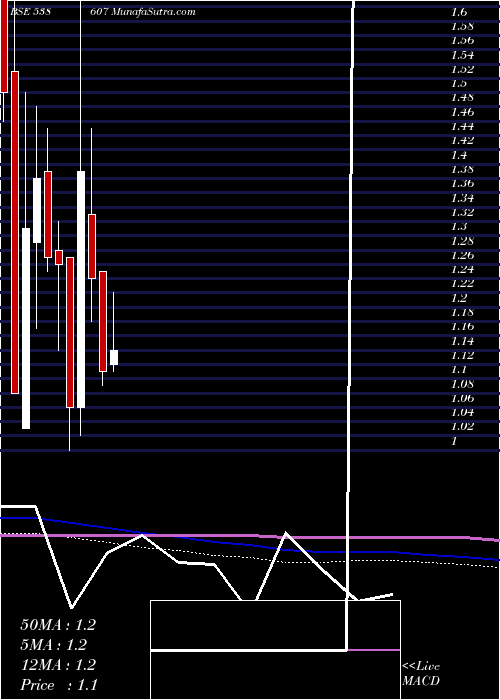The width and height of the screenshot is (500, 700).
Task: Click the 1.4 price axis label
Action: click(459, 155)
